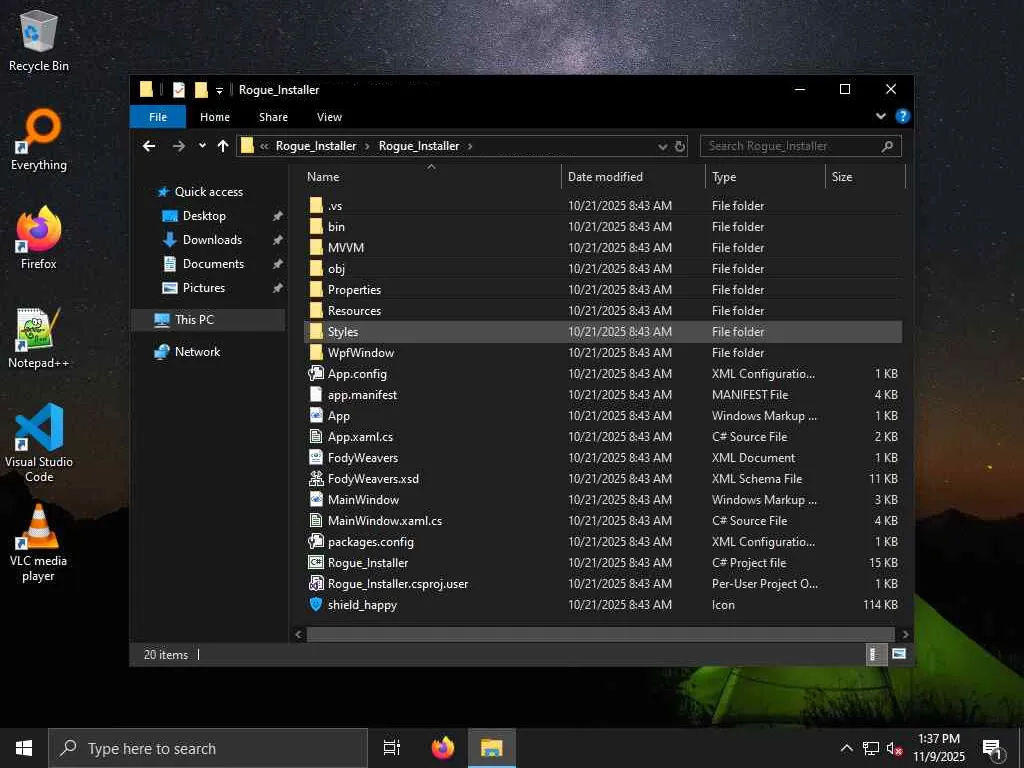Select Downloads in the navigation pane
Viewport: 1024px width, 768px height.
[202, 240]
